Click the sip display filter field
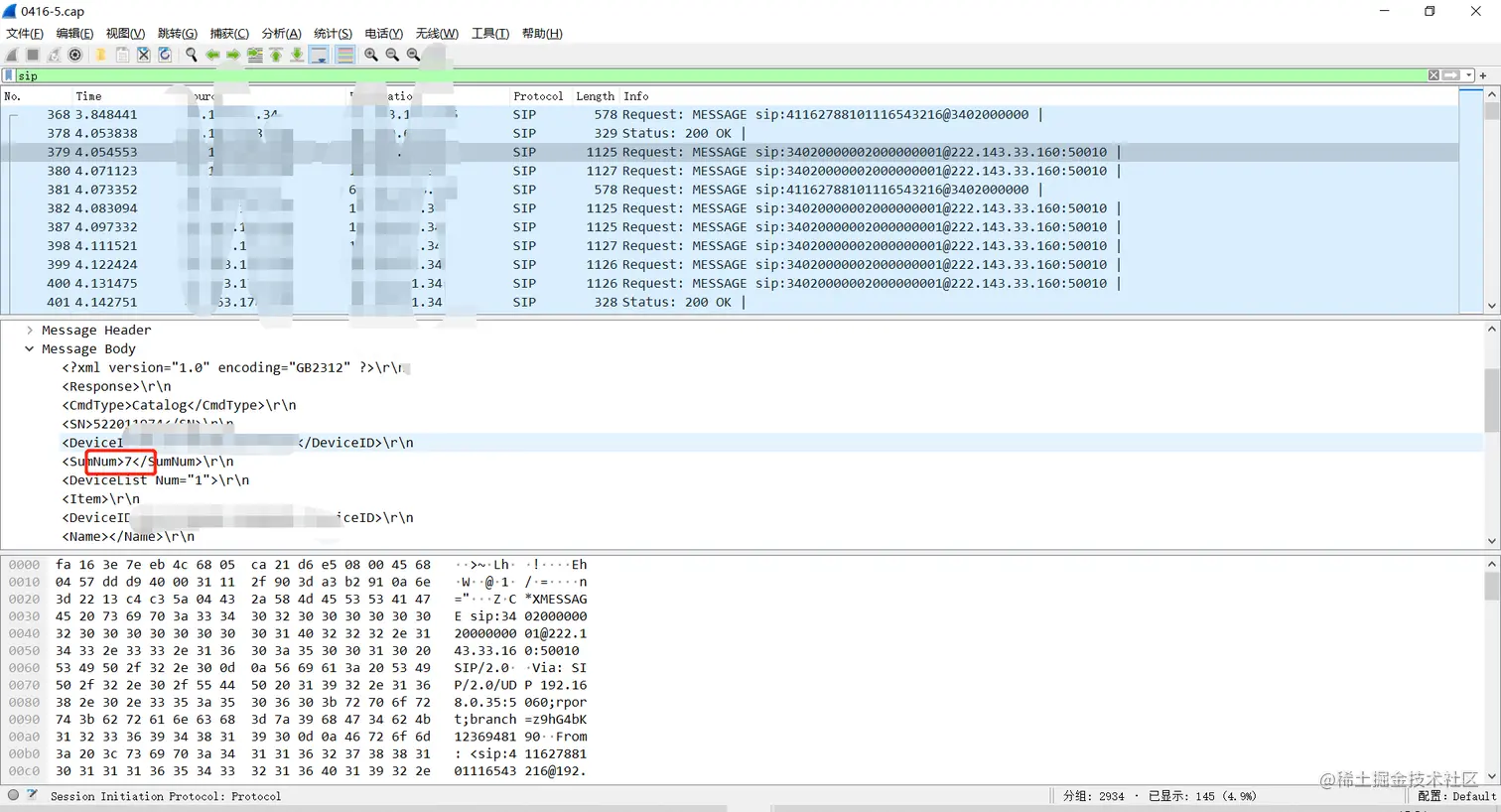 point(720,75)
